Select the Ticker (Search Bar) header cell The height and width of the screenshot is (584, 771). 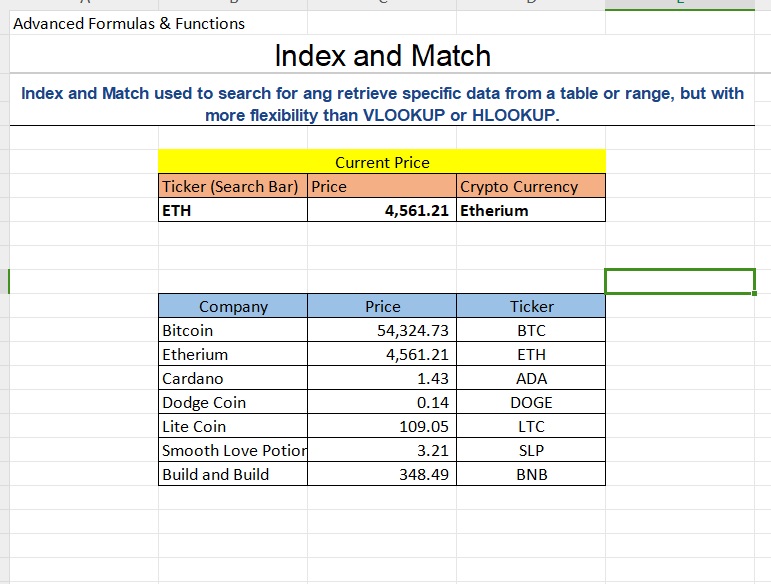click(232, 186)
